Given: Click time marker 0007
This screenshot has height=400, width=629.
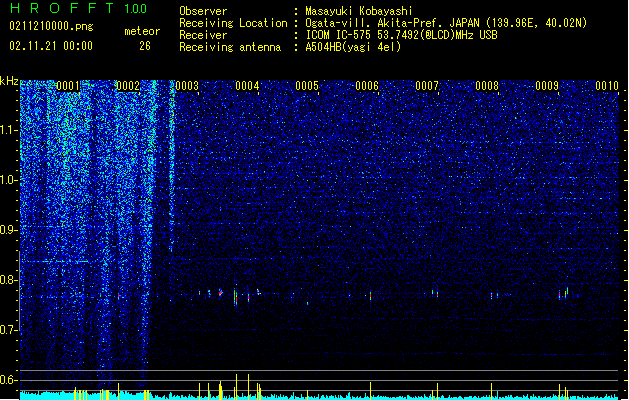Looking at the screenshot, I should 427,86.
